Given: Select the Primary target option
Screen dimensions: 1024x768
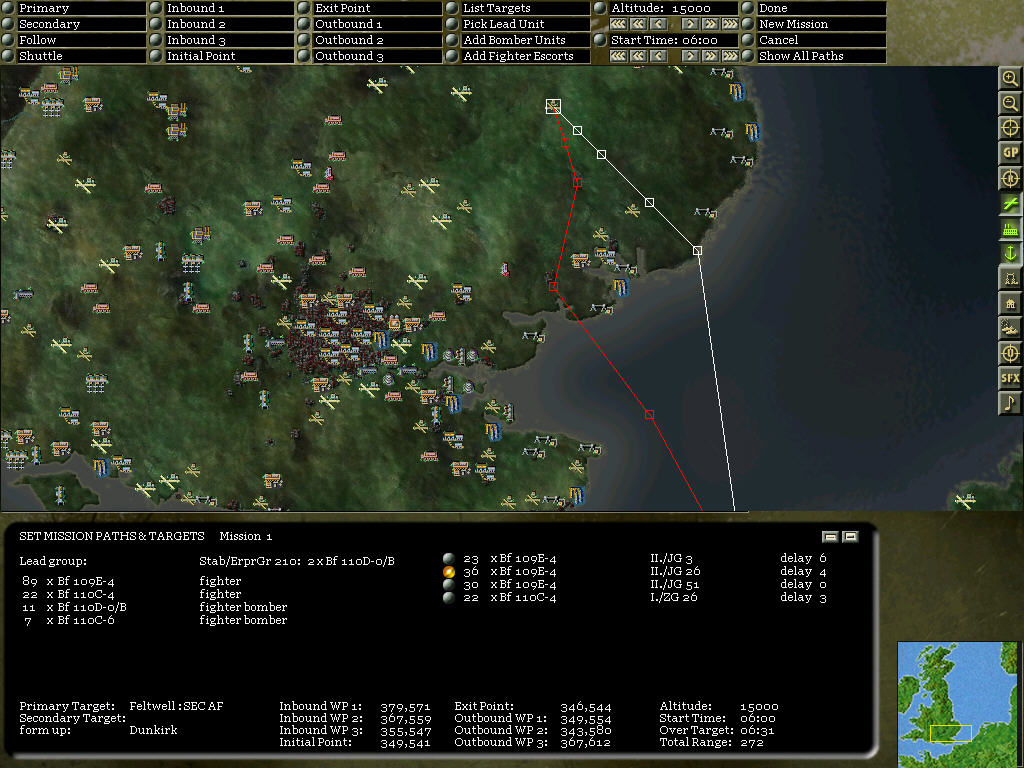Looking at the screenshot, I should pyautogui.click(x=73, y=8).
